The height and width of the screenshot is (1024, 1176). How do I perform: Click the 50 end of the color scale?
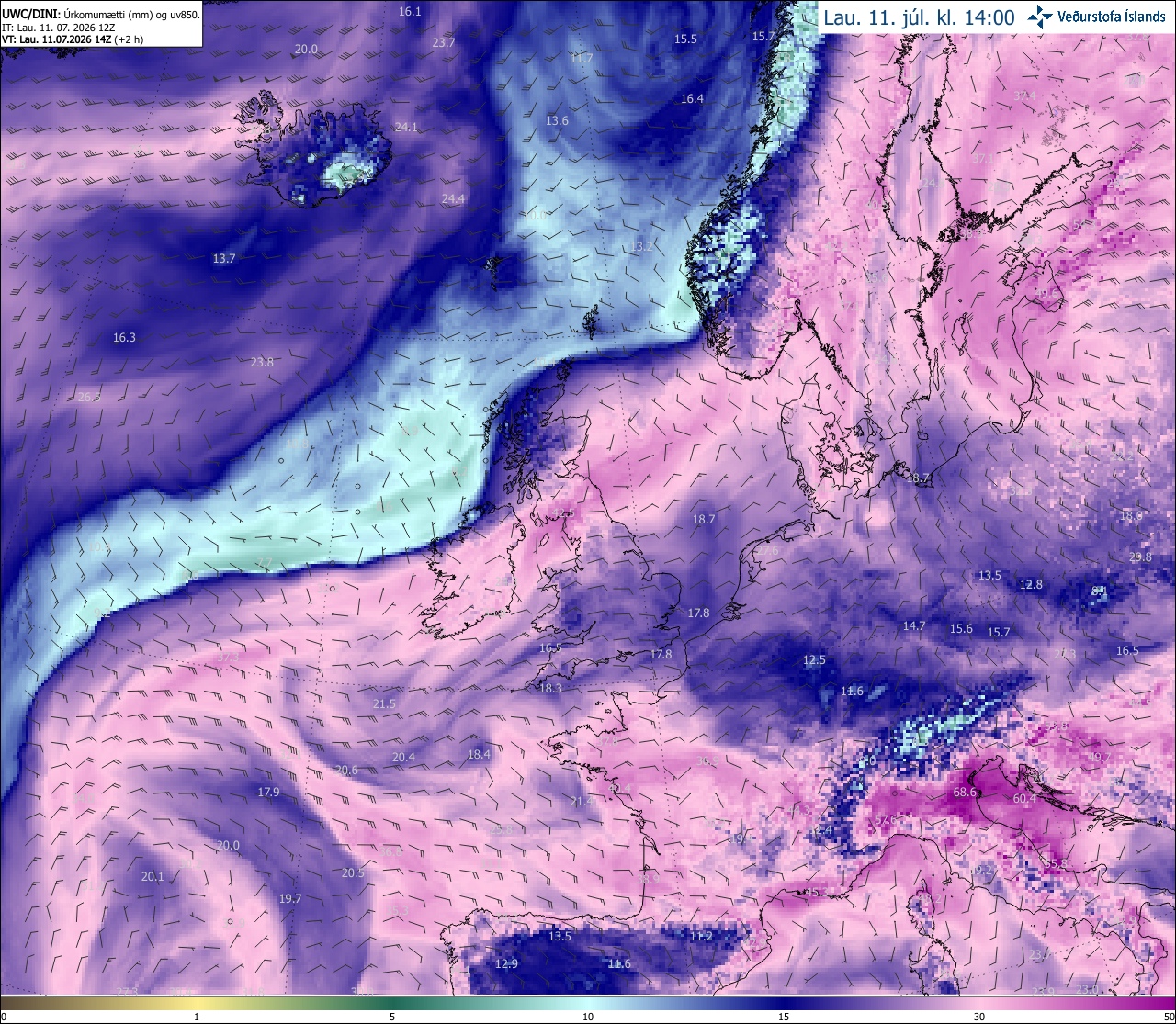tap(1168, 1017)
